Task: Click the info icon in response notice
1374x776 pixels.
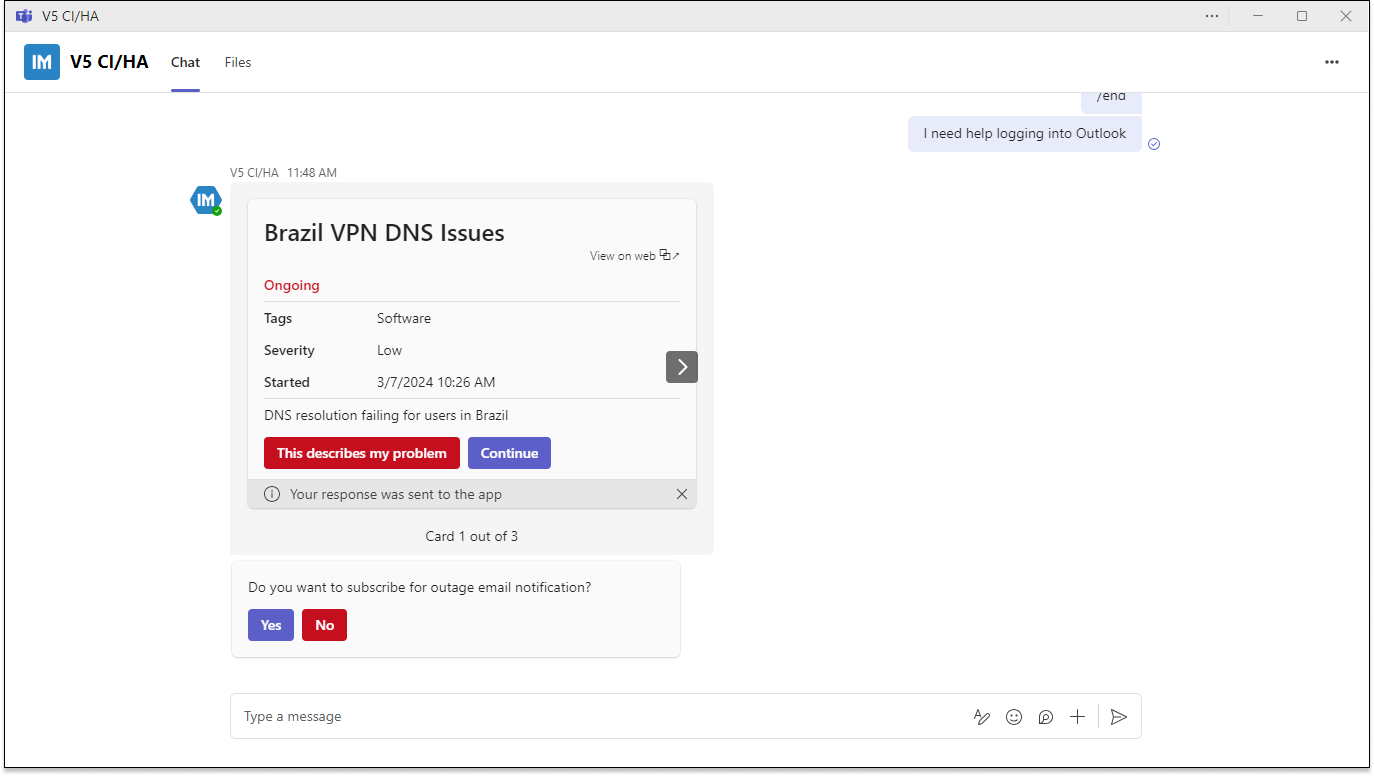Action: (x=272, y=494)
